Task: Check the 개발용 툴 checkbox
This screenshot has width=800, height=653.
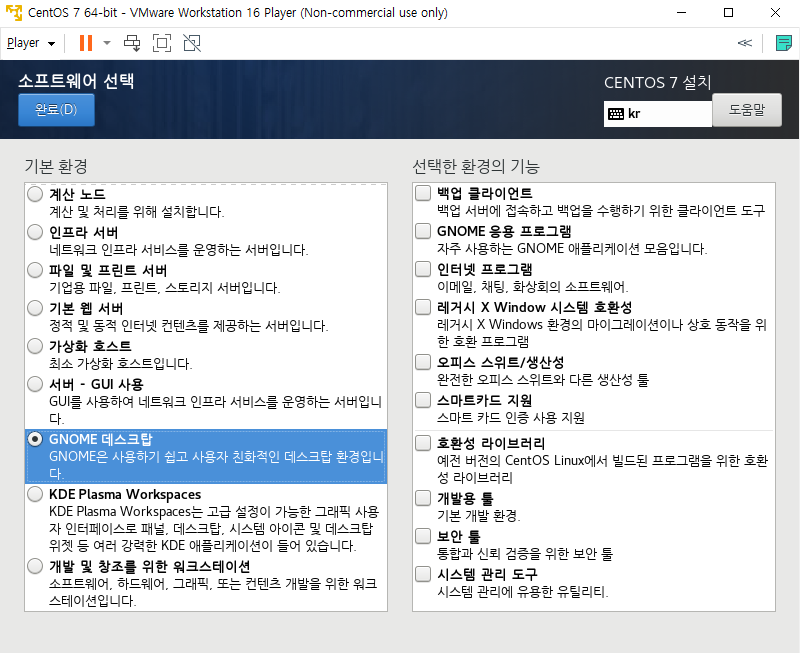Action: coord(423,498)
